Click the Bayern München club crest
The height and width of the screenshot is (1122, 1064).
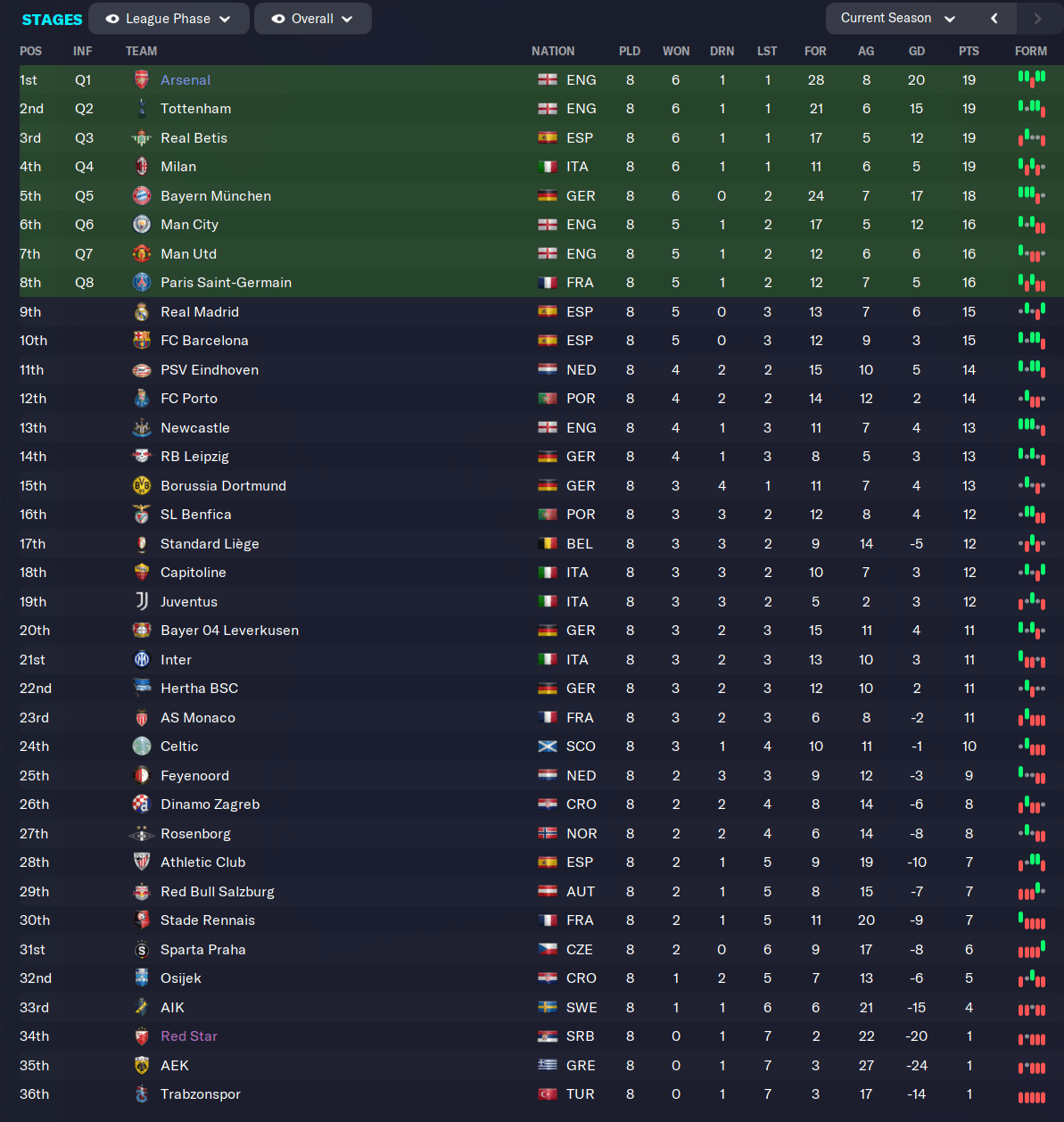pos(142,196)
